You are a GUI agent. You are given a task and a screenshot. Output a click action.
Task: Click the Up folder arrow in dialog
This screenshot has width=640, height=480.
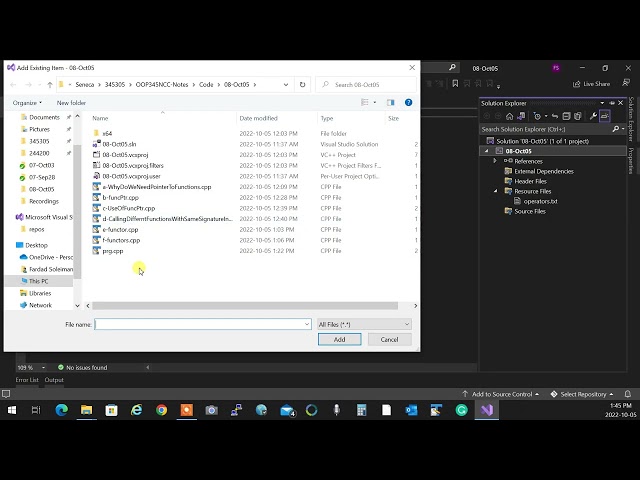point(50,85)
